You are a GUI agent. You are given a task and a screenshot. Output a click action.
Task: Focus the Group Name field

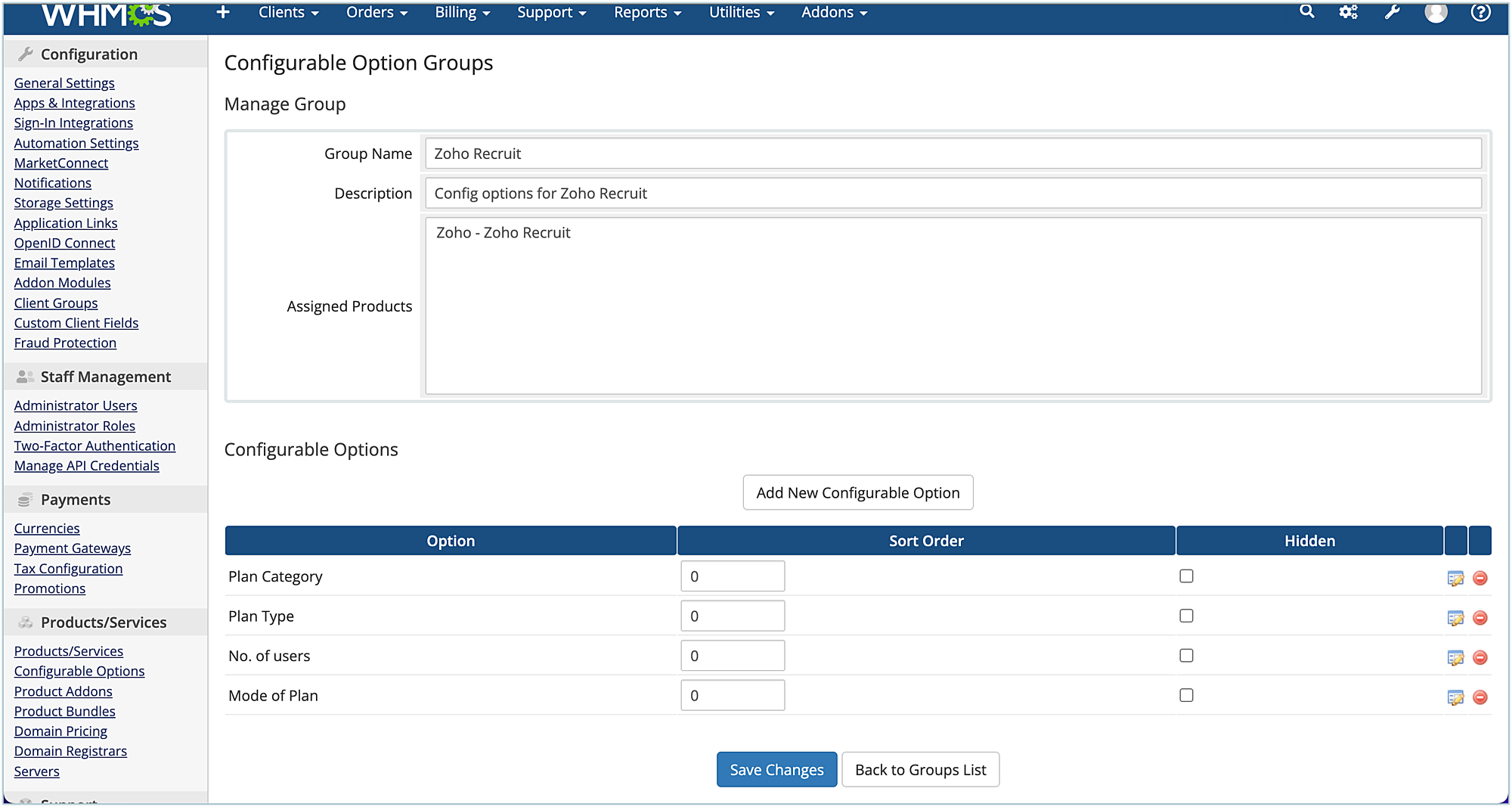coord(953,154)
